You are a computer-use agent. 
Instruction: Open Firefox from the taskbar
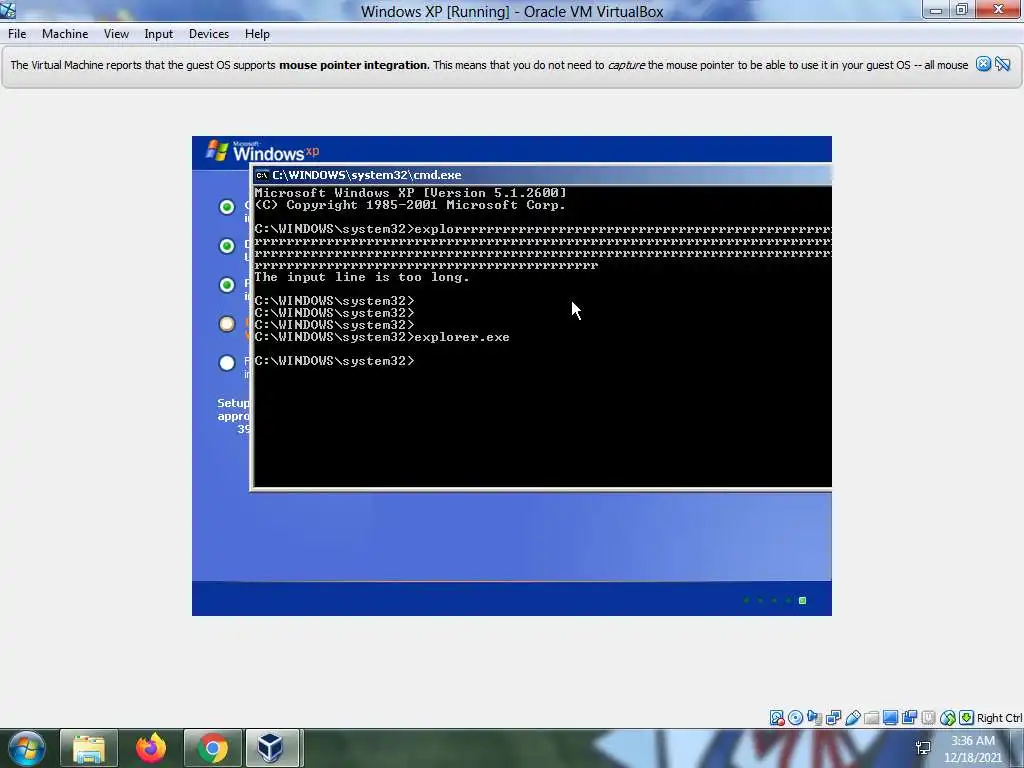(151, 748)
